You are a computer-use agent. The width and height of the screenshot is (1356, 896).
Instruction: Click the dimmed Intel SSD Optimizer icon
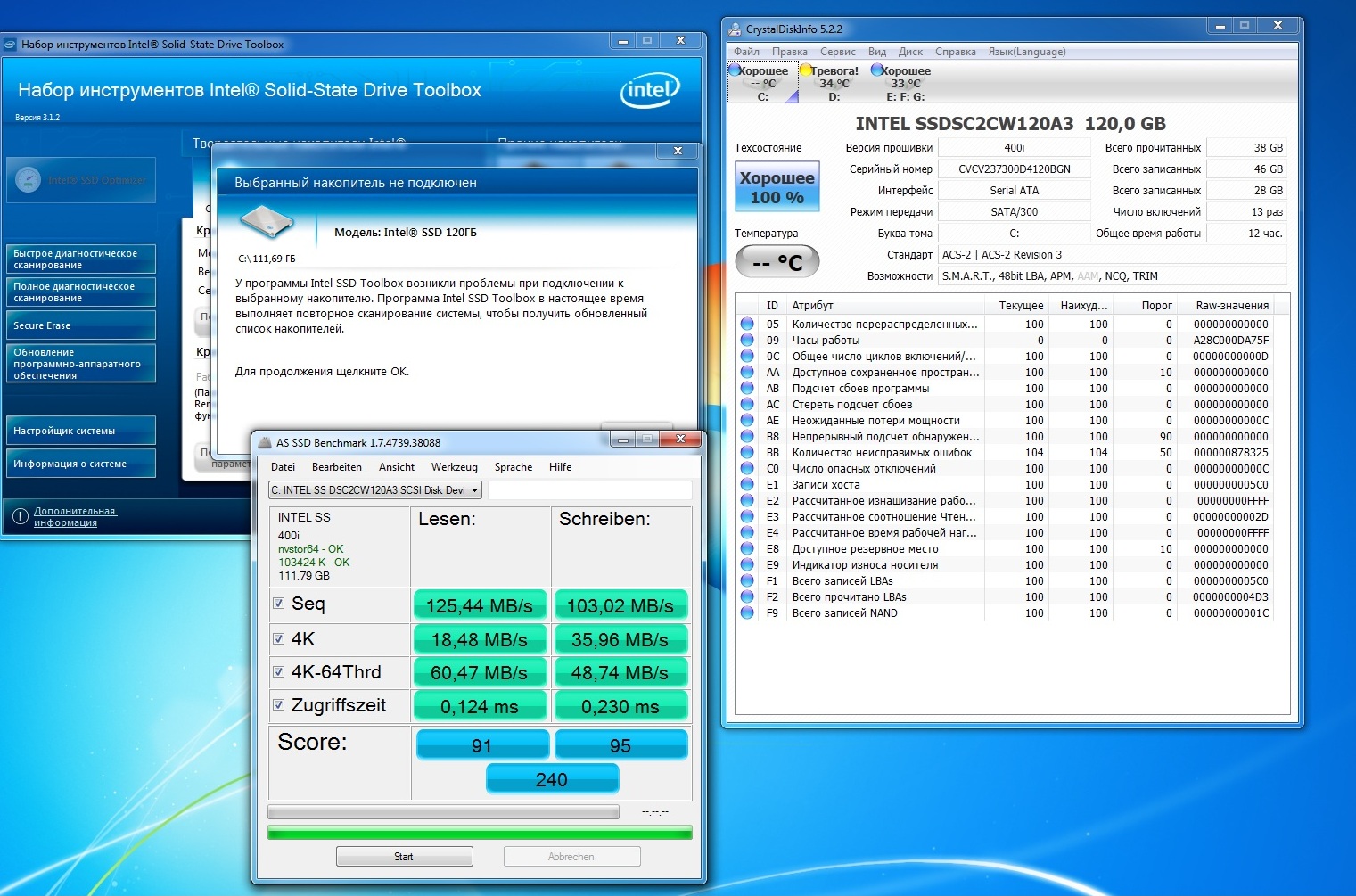coord(29,180)
